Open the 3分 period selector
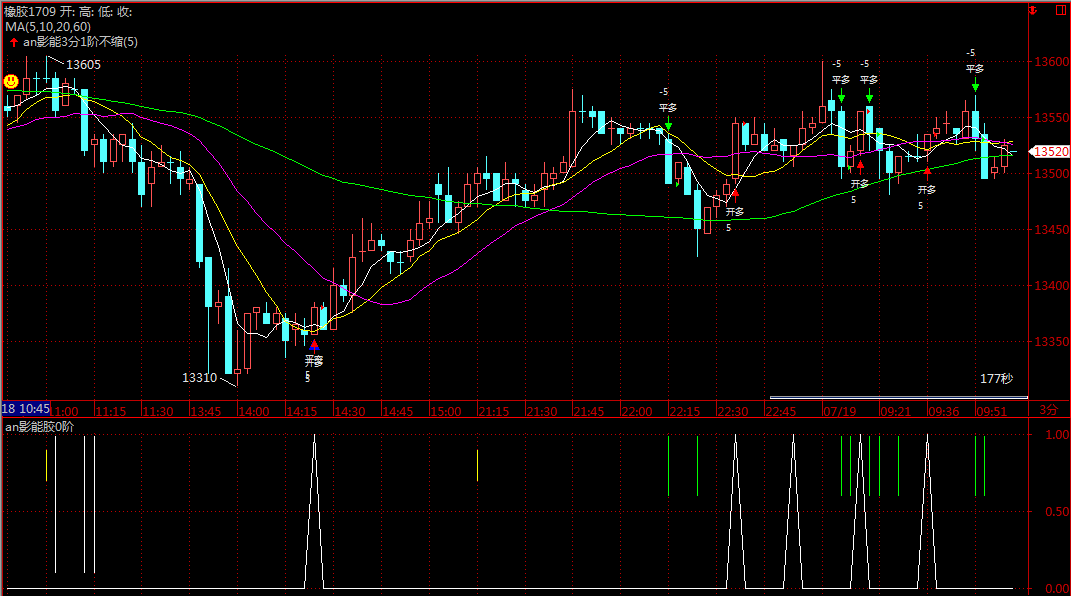The height and width of the screenshot is (596, 1071). 1049,410
